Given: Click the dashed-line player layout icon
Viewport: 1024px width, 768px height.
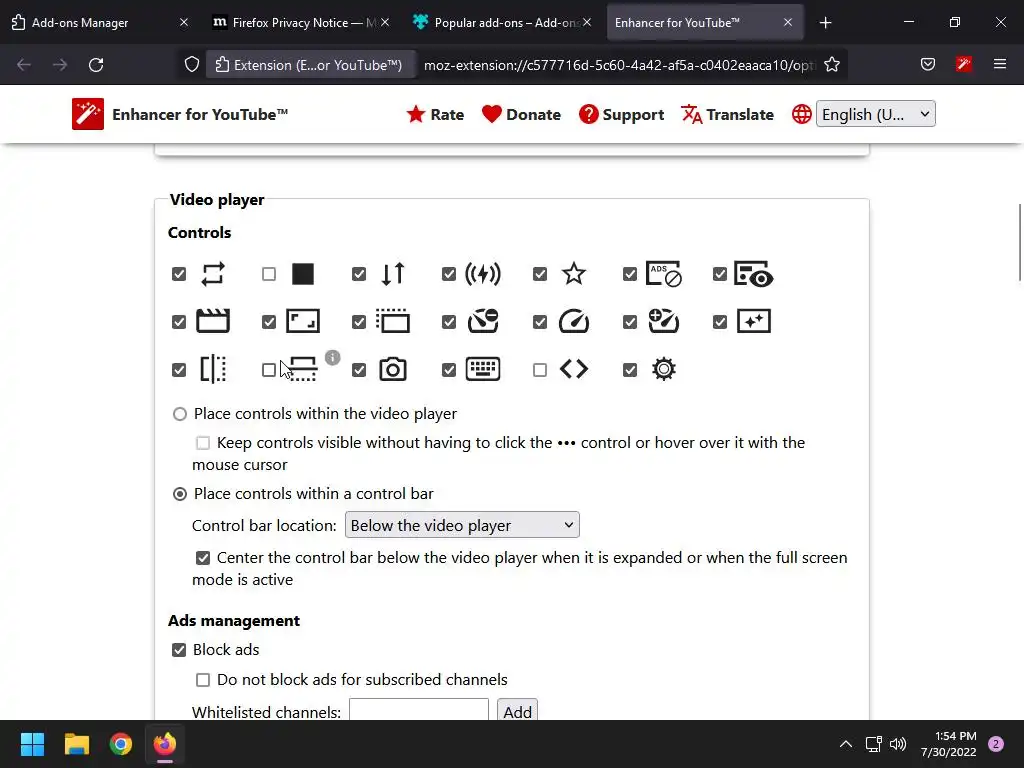Looking at the screenshot, I should point(303,369).
